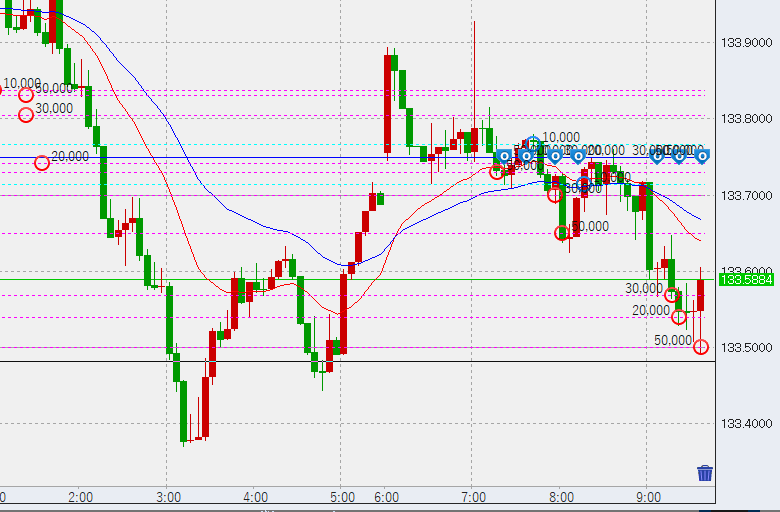Select the left red circle marker labeled 30,000
780x512 pixels.
[26, 115]
